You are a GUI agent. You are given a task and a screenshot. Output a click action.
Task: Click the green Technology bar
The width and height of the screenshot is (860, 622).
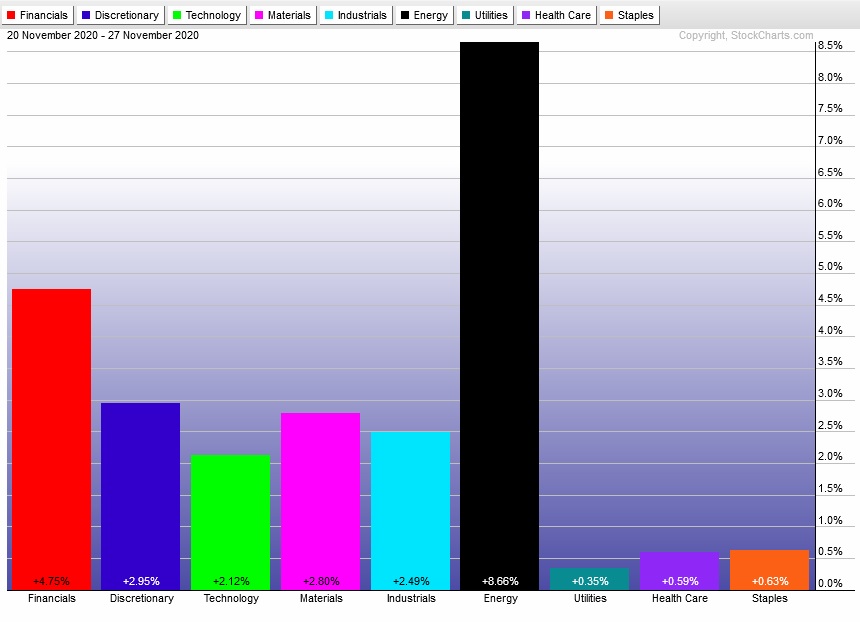click(230, 522)
